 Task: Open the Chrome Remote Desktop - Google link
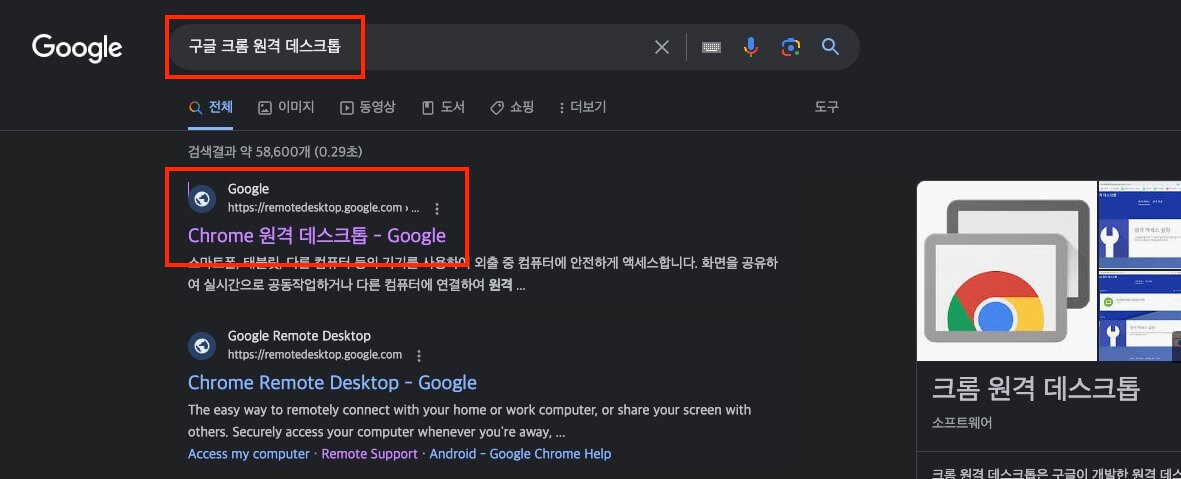(x=332, y=383)
